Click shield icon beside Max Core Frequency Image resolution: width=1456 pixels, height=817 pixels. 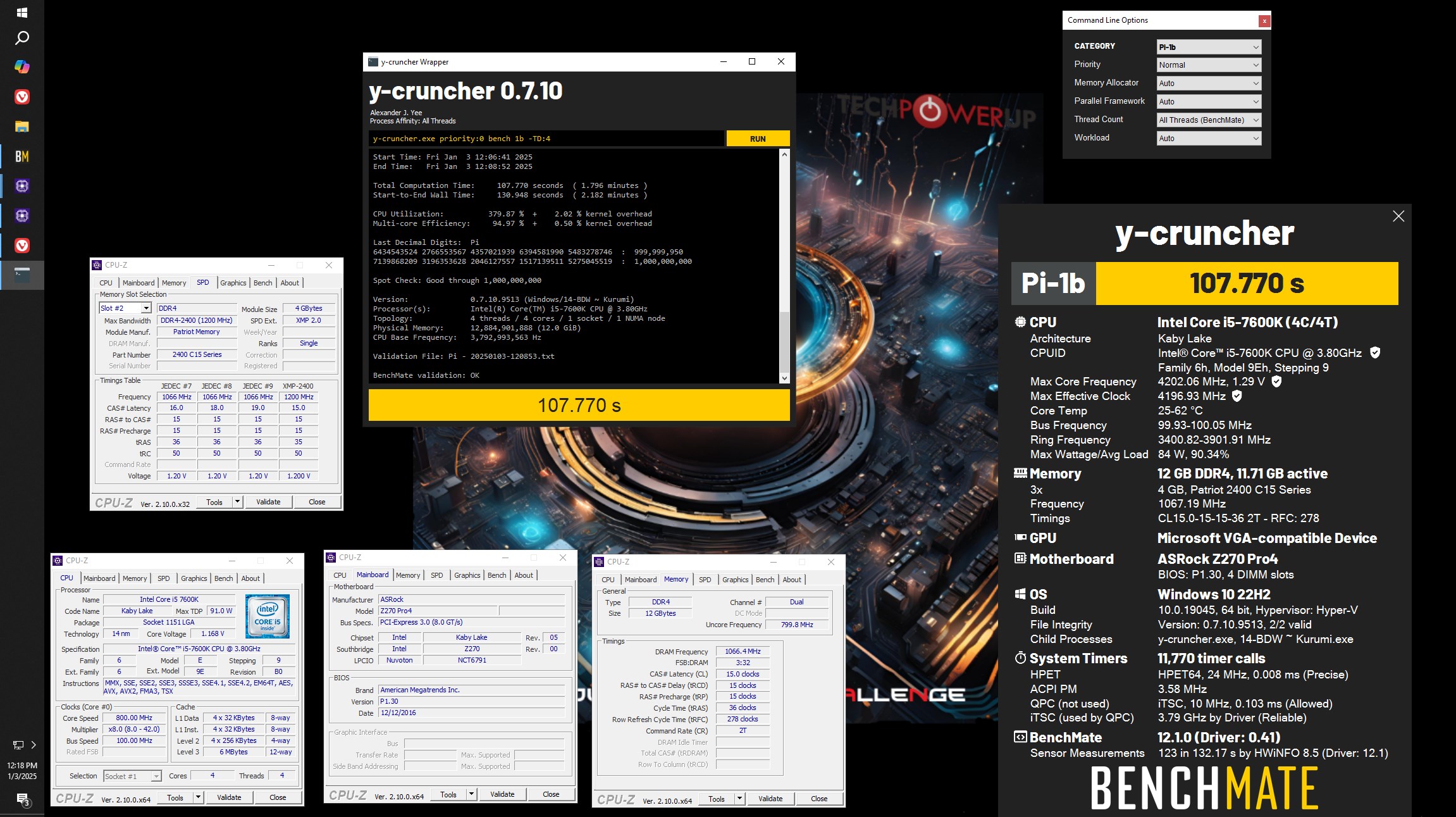1276,381
